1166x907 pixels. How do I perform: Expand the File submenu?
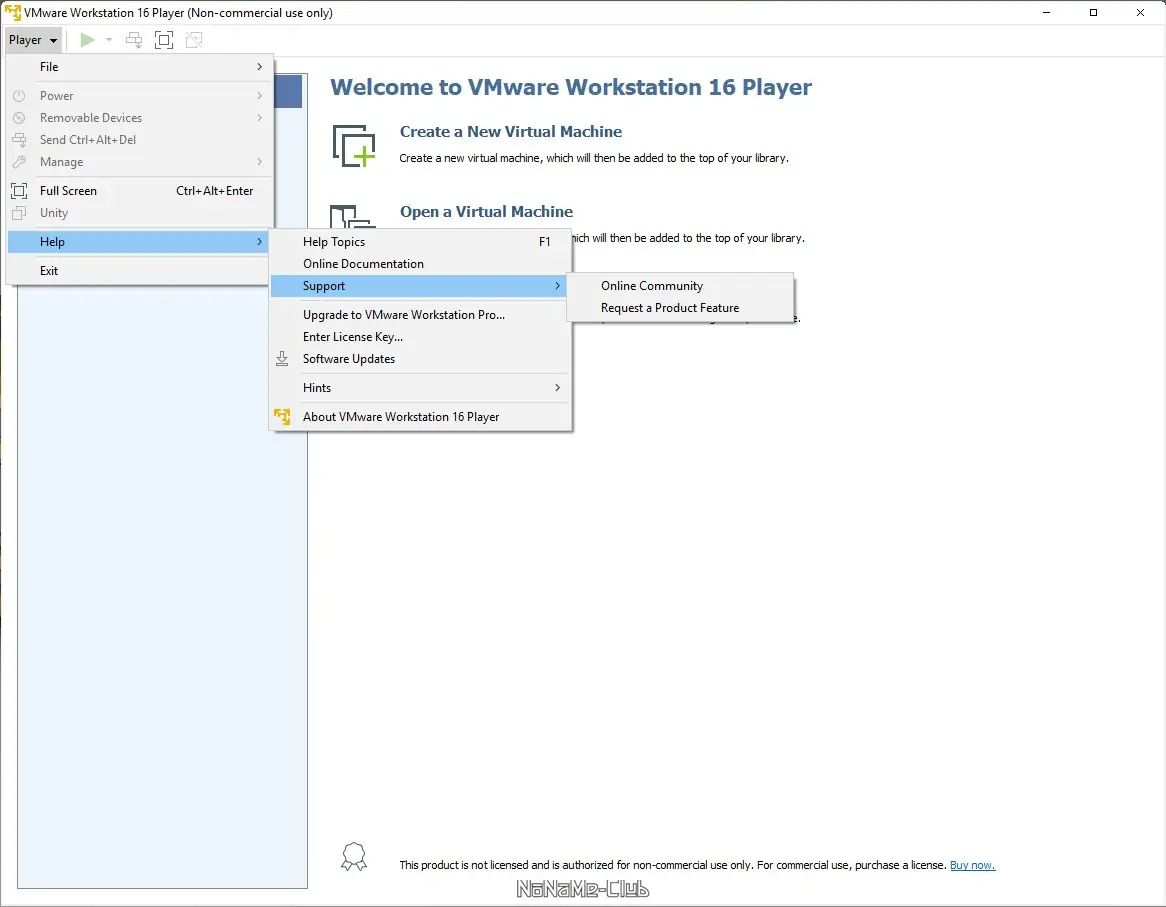click(140, 67)
